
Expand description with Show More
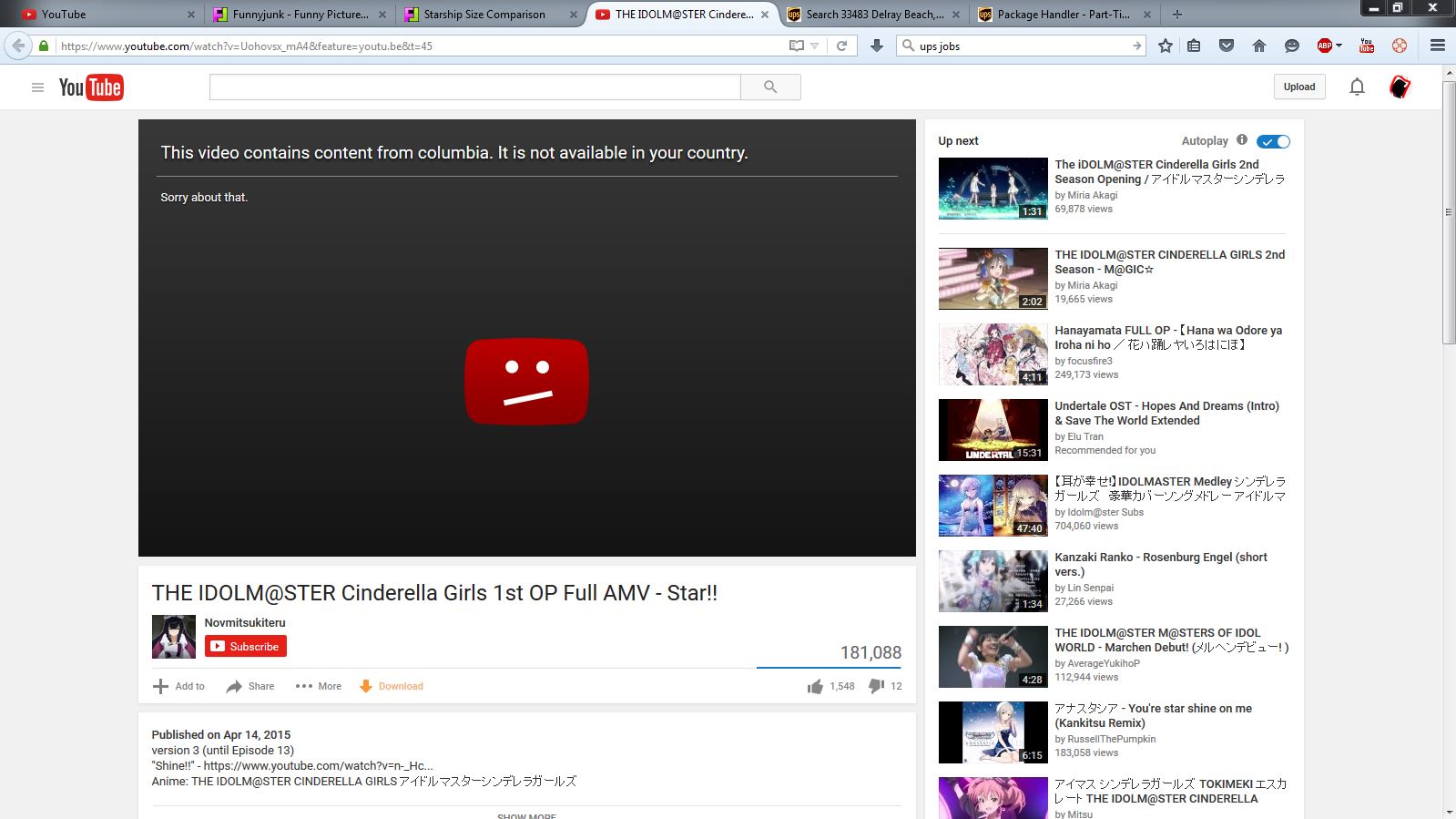(526, 815)
